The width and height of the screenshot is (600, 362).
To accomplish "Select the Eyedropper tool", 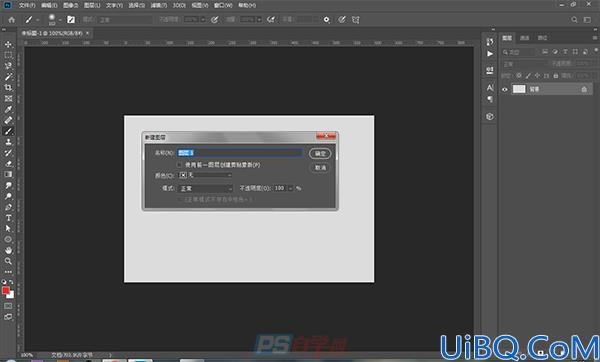I will [8, 109].
